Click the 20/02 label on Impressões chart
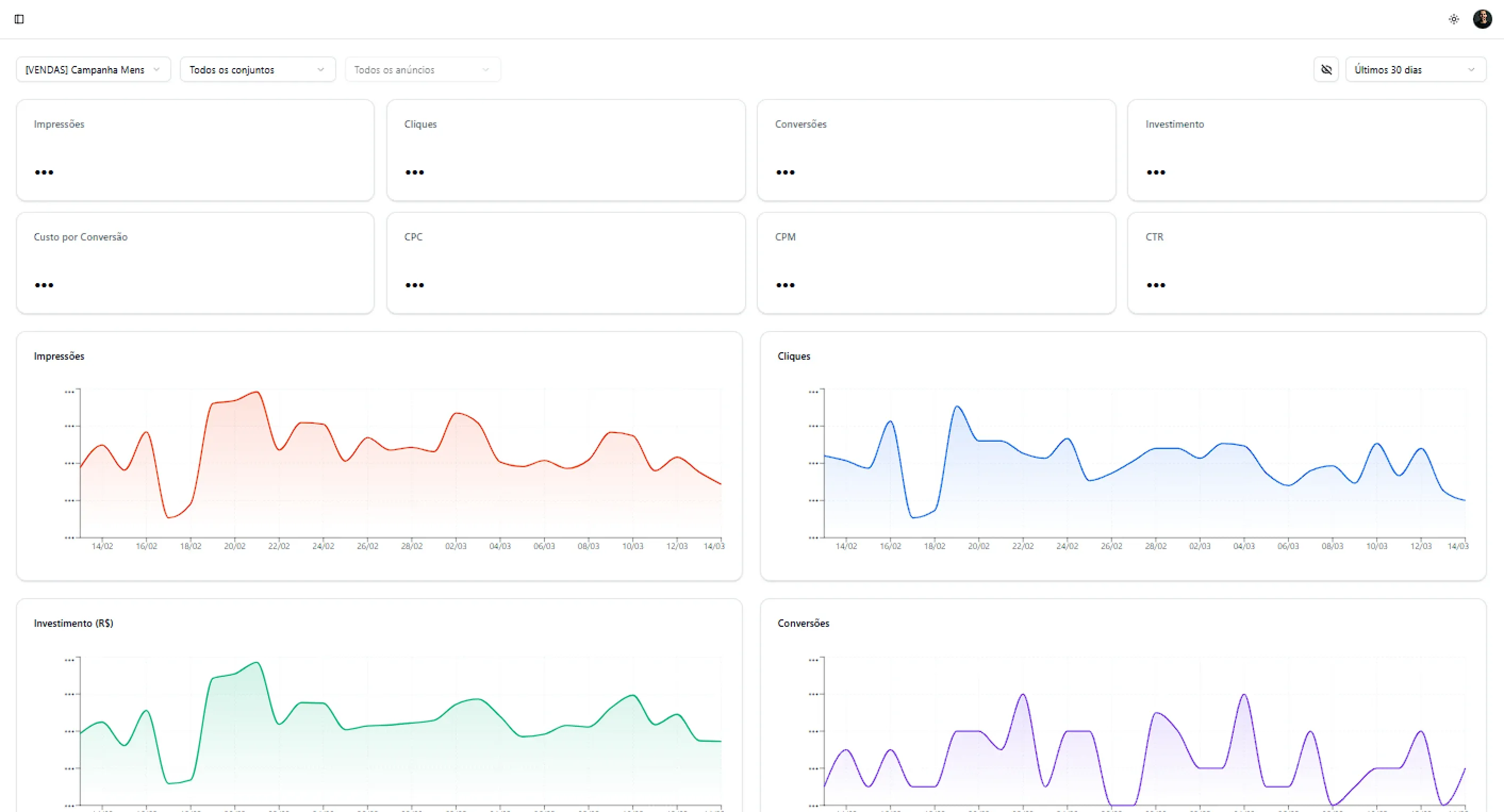Screen dimensions: 1504x812 pyautogui.click(x=235, y=546)
